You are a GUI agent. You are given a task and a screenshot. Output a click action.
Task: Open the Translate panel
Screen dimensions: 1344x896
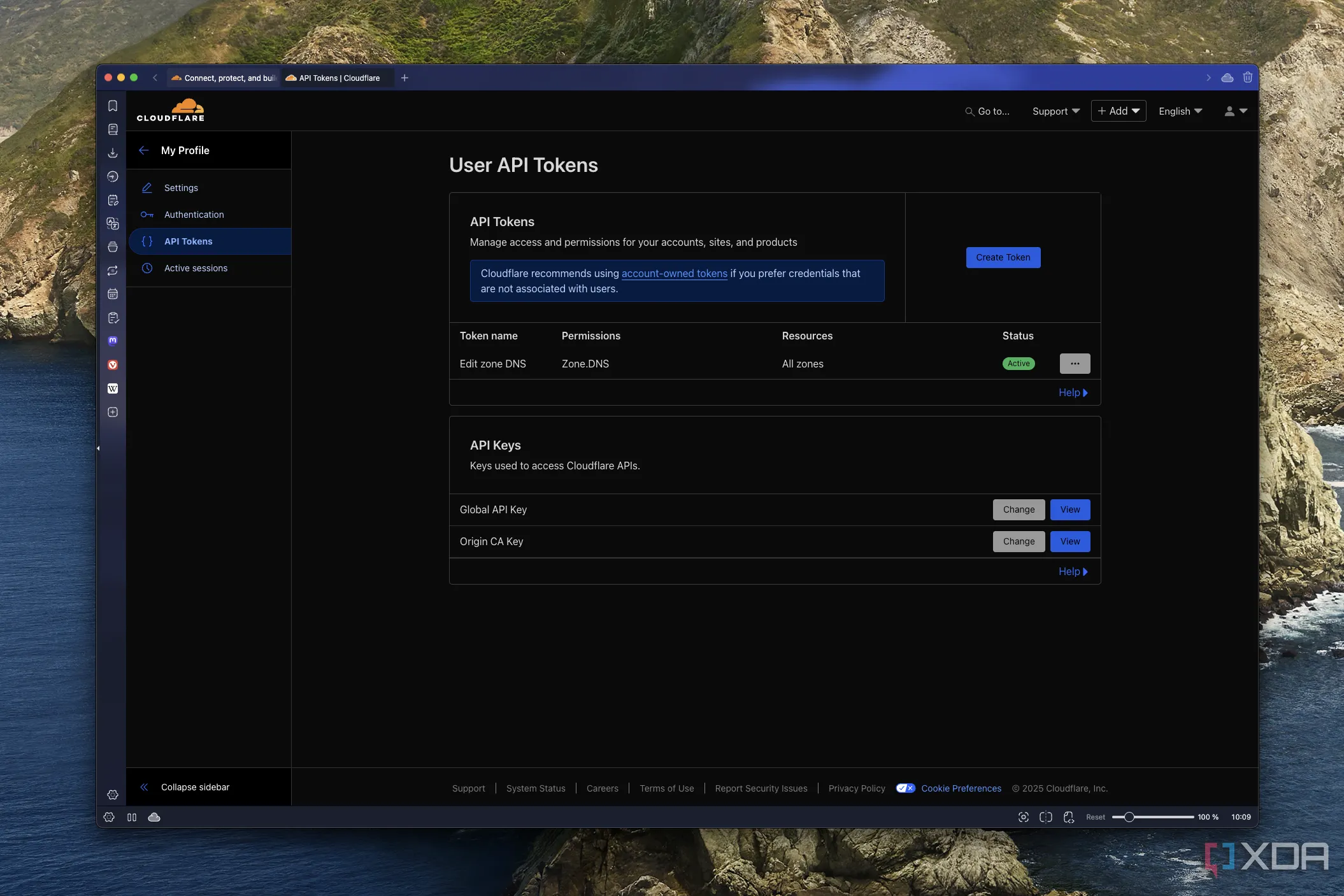(x=113, y=224)
